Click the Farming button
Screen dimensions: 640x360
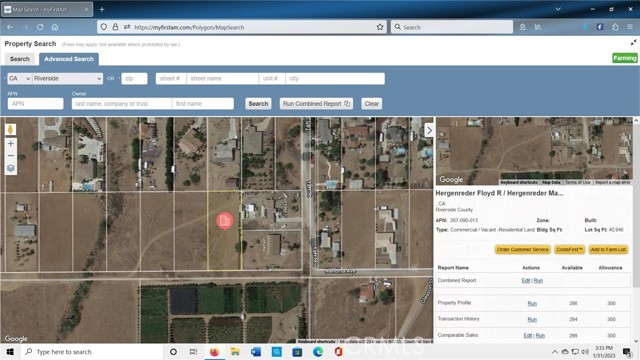pyautogui.click(x=624, y=58)
